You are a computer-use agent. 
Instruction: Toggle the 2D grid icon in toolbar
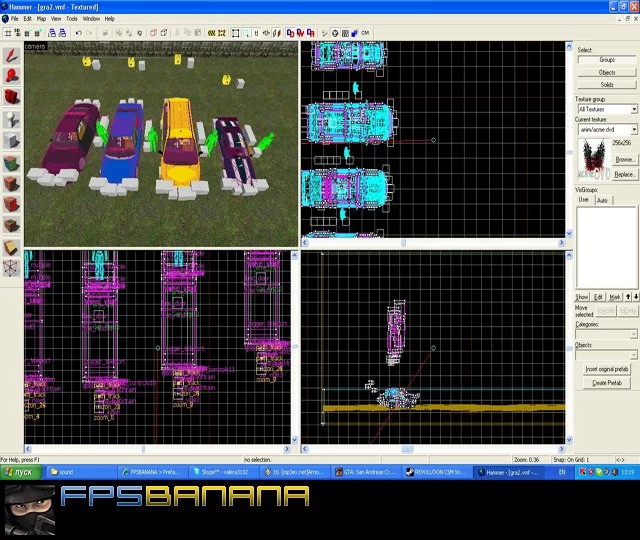pyautogui.click(x=8, y=33)
